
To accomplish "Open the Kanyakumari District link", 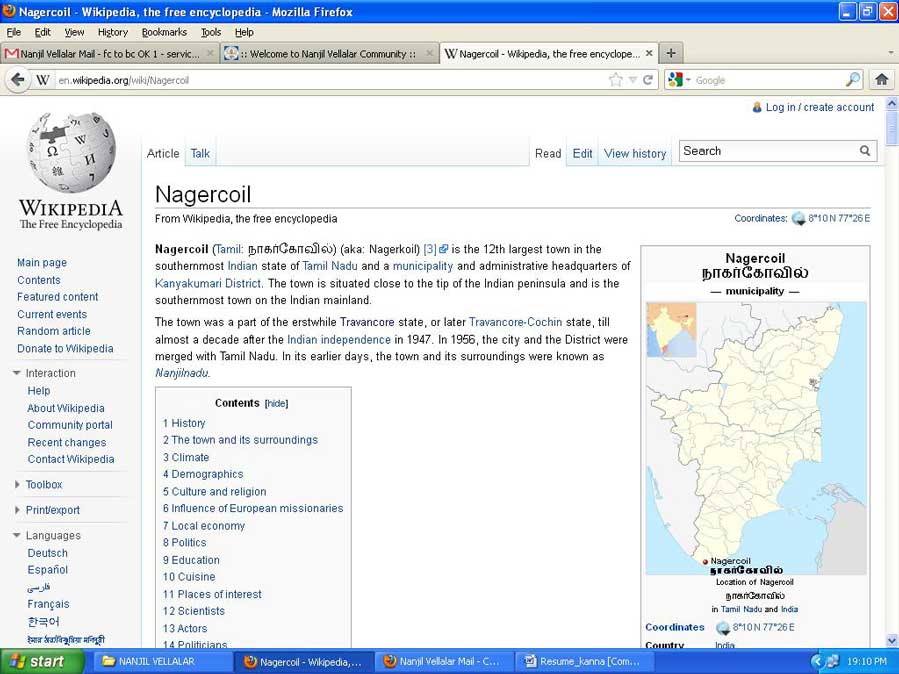I will 207,283.
